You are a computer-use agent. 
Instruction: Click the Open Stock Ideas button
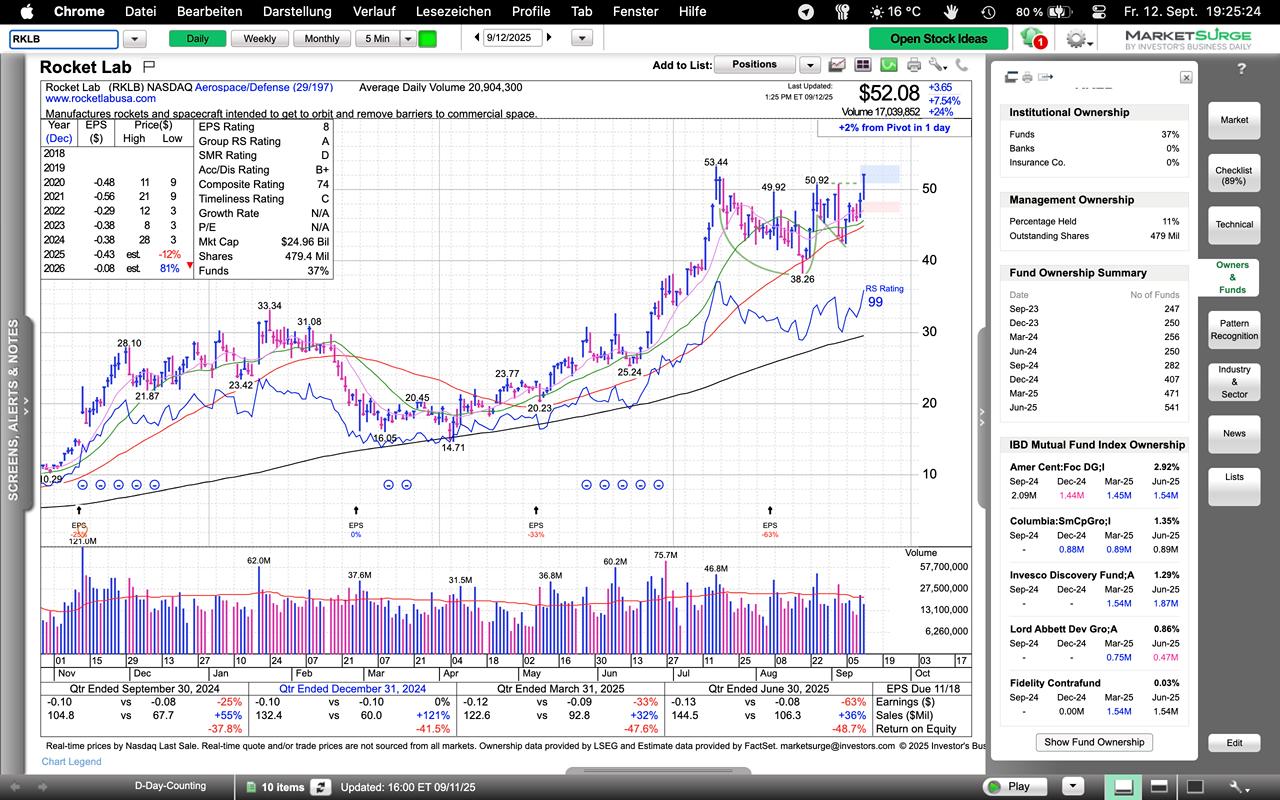click(x=938, y=39)
